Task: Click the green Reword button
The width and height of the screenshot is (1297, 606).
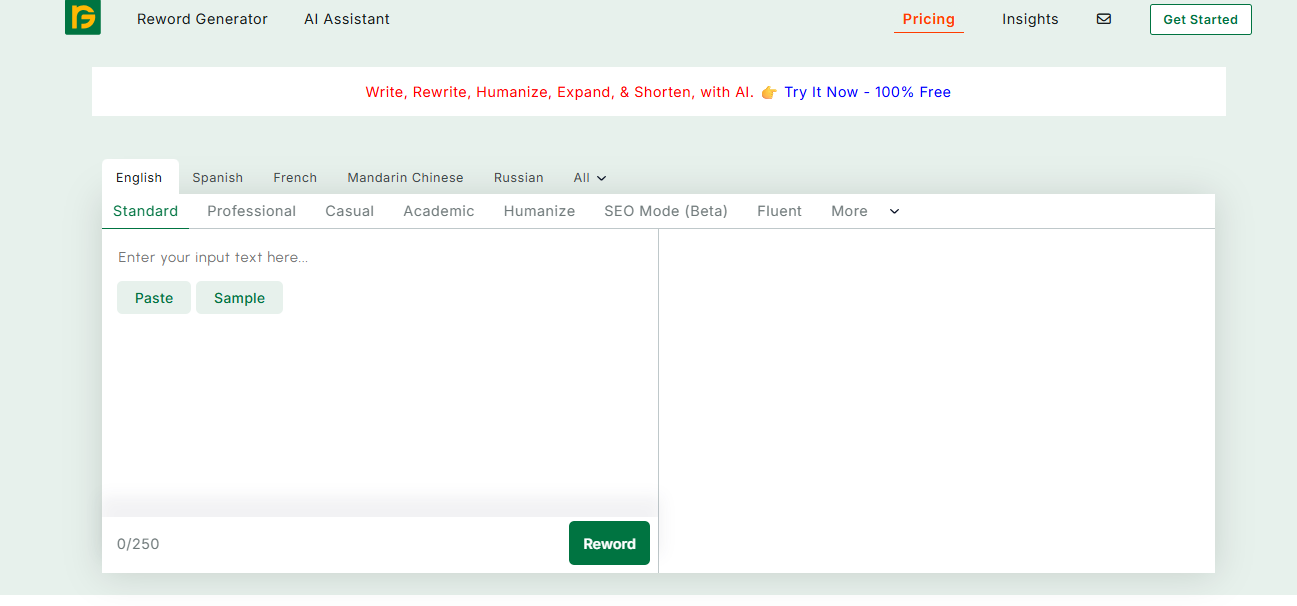Action: [609, 543]
